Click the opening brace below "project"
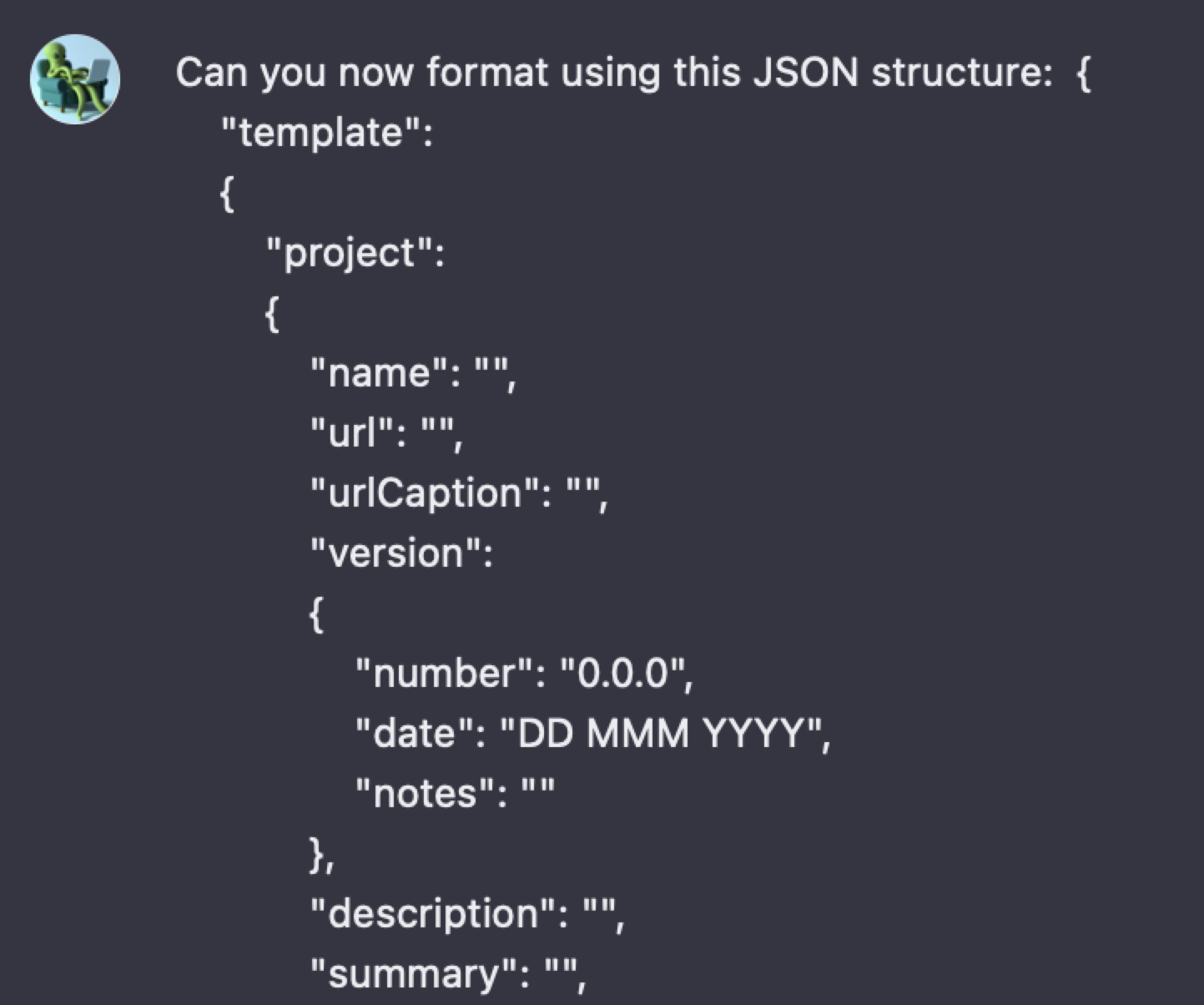The width and height of the screenshot is (1204, 1005). (271, 315)
